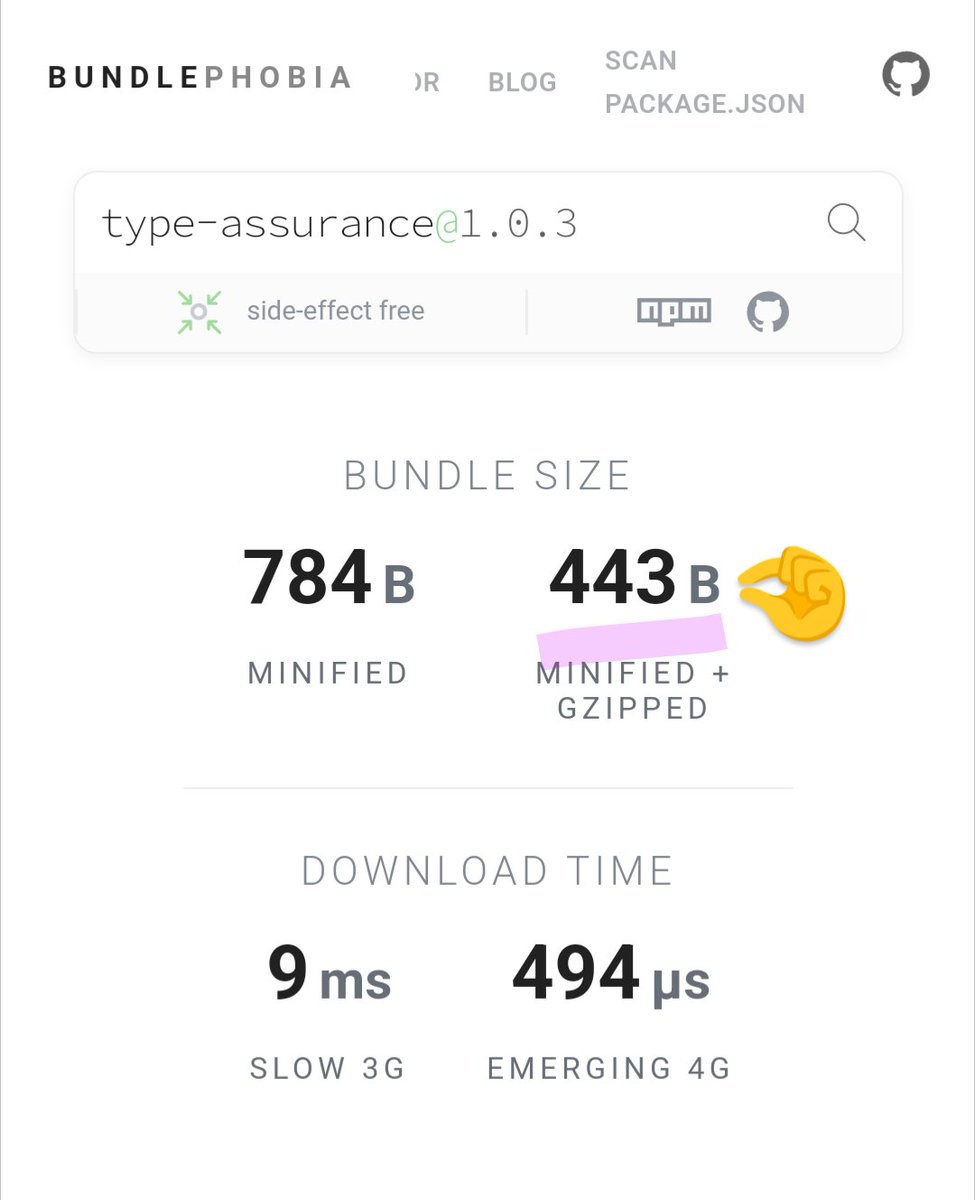Open Scan package.json link

pyautogui.click(x=705, y=82)
